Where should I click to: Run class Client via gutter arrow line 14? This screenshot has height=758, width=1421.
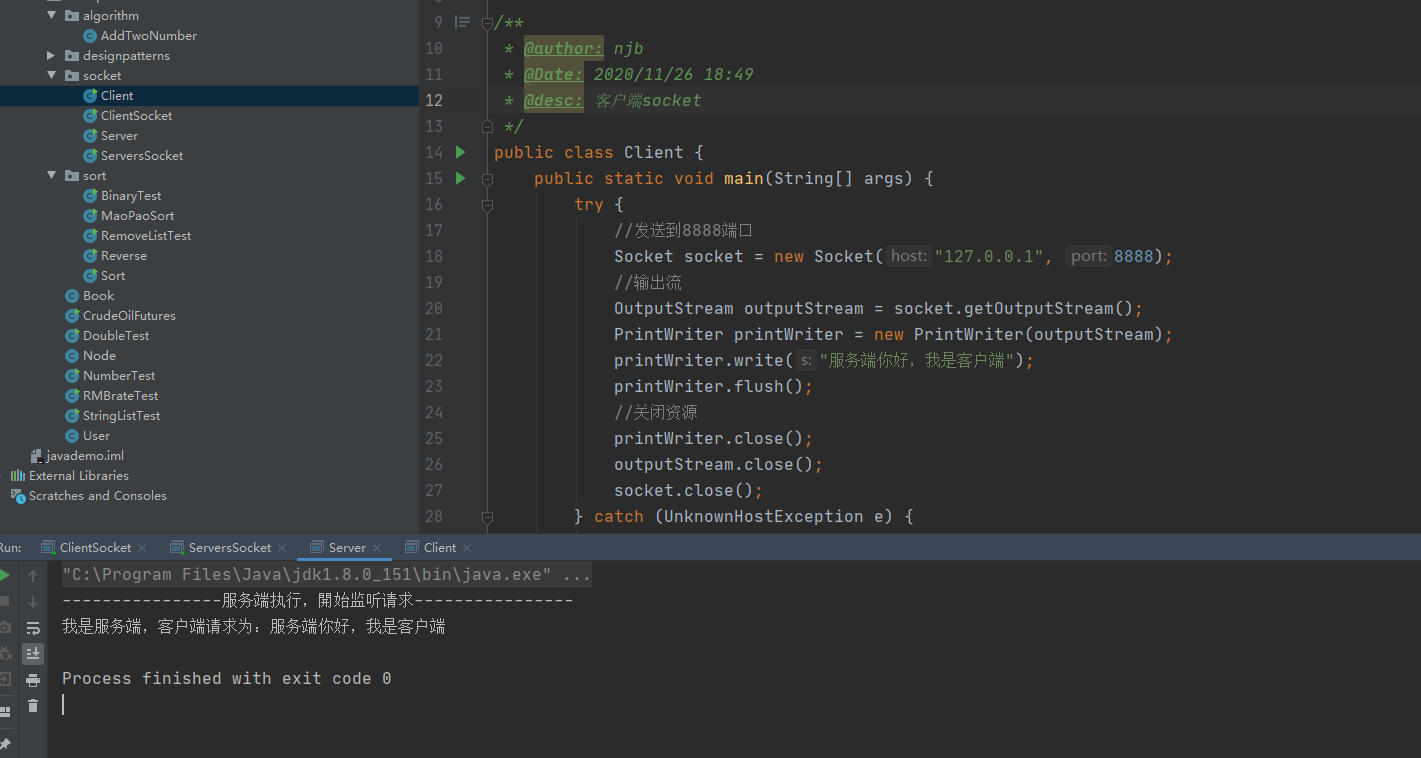pyautogui.click(x=460, y=152)
